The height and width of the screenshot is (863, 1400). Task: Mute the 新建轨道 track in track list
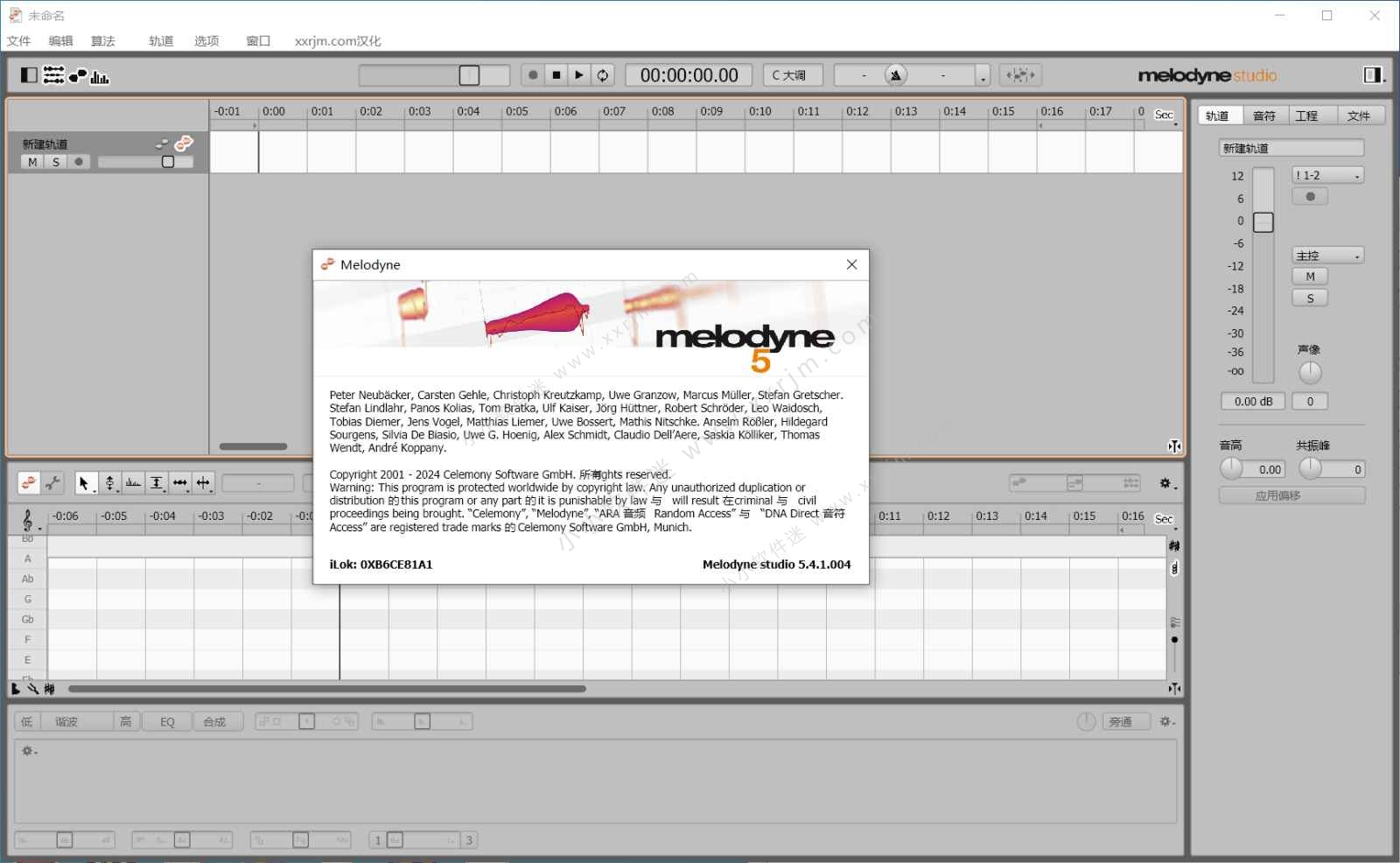(x=32, y=162)
